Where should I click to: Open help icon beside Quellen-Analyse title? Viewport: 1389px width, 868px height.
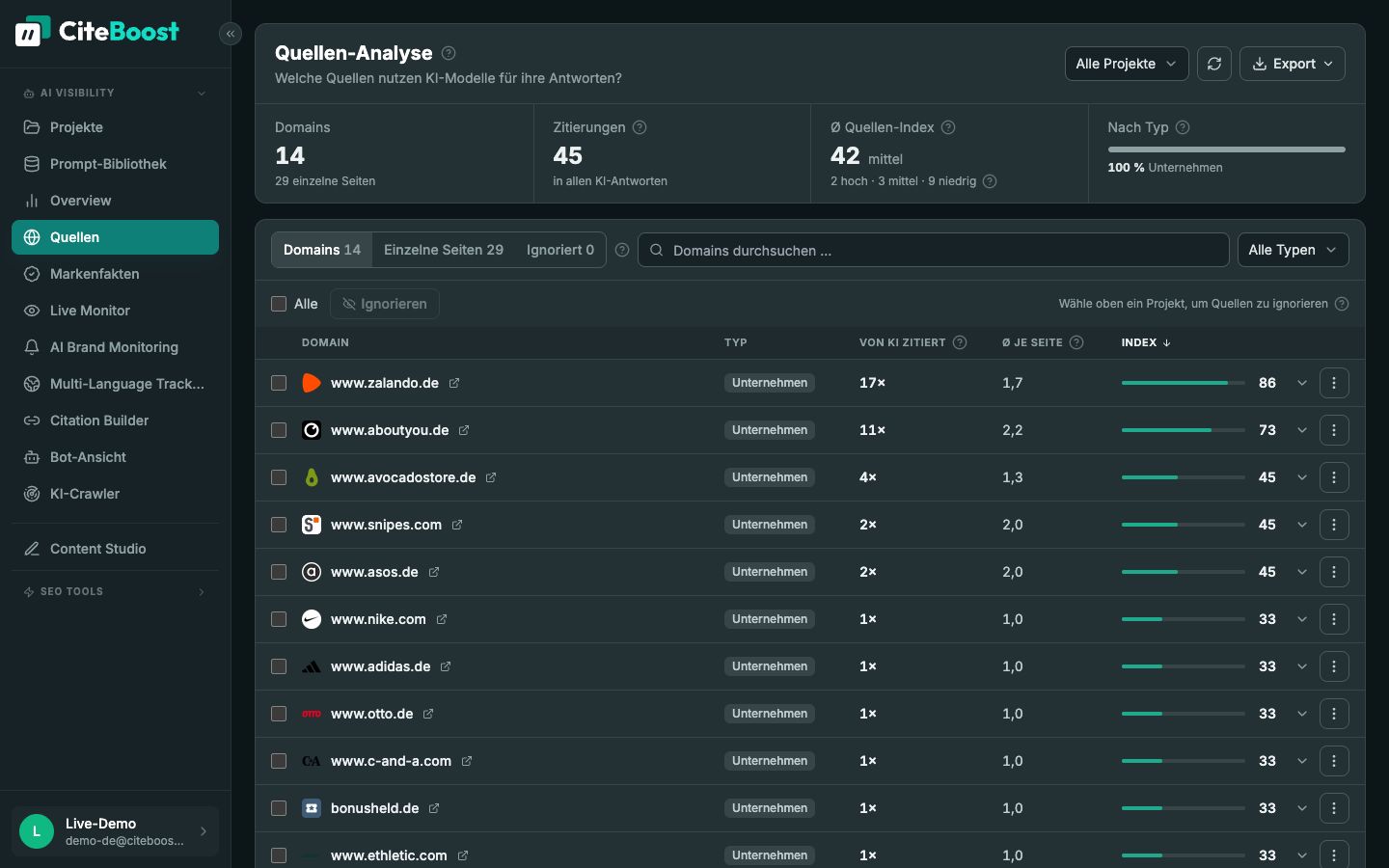pyautogui.click(x=449, y=53)
